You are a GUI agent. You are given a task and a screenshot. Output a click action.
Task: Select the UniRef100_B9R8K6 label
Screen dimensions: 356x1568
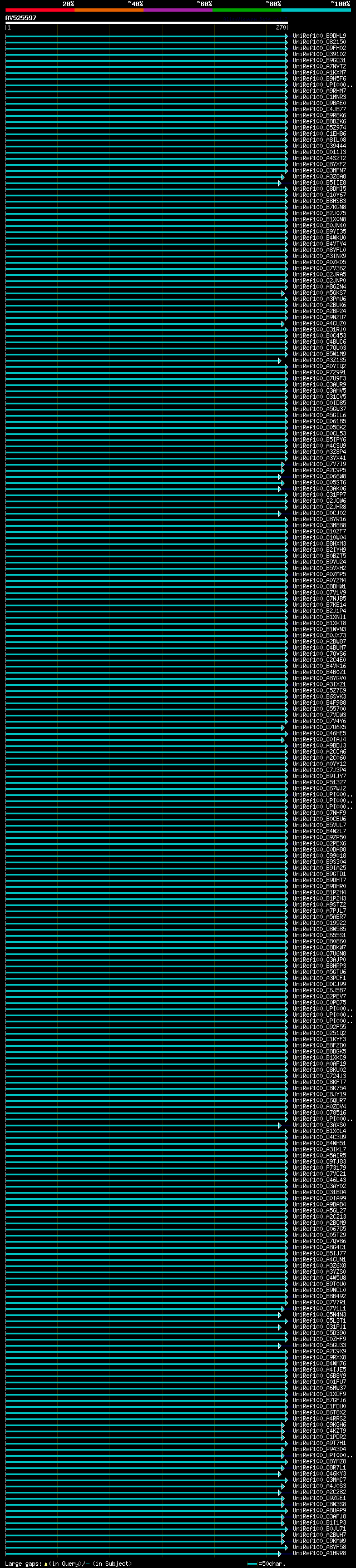(x=319, y=115)
